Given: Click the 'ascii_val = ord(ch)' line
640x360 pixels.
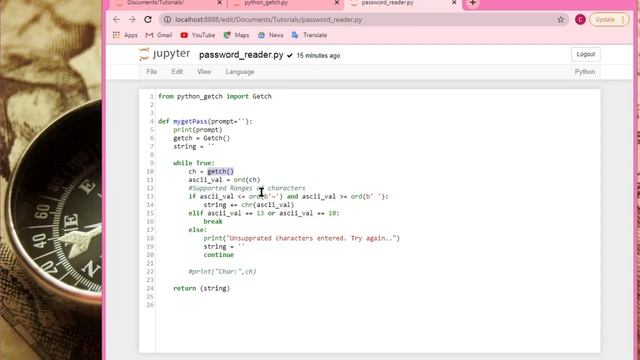Looking at the screenshot, I should 224,180.
